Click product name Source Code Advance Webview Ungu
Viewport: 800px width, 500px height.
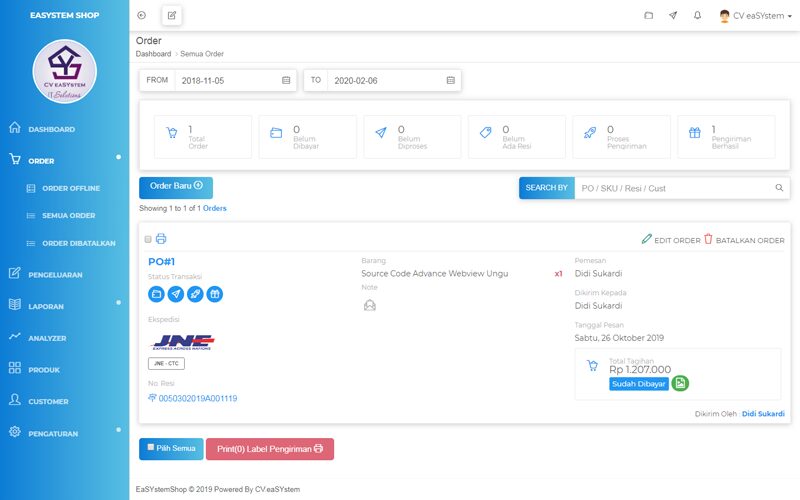click(x=435, y=273)
